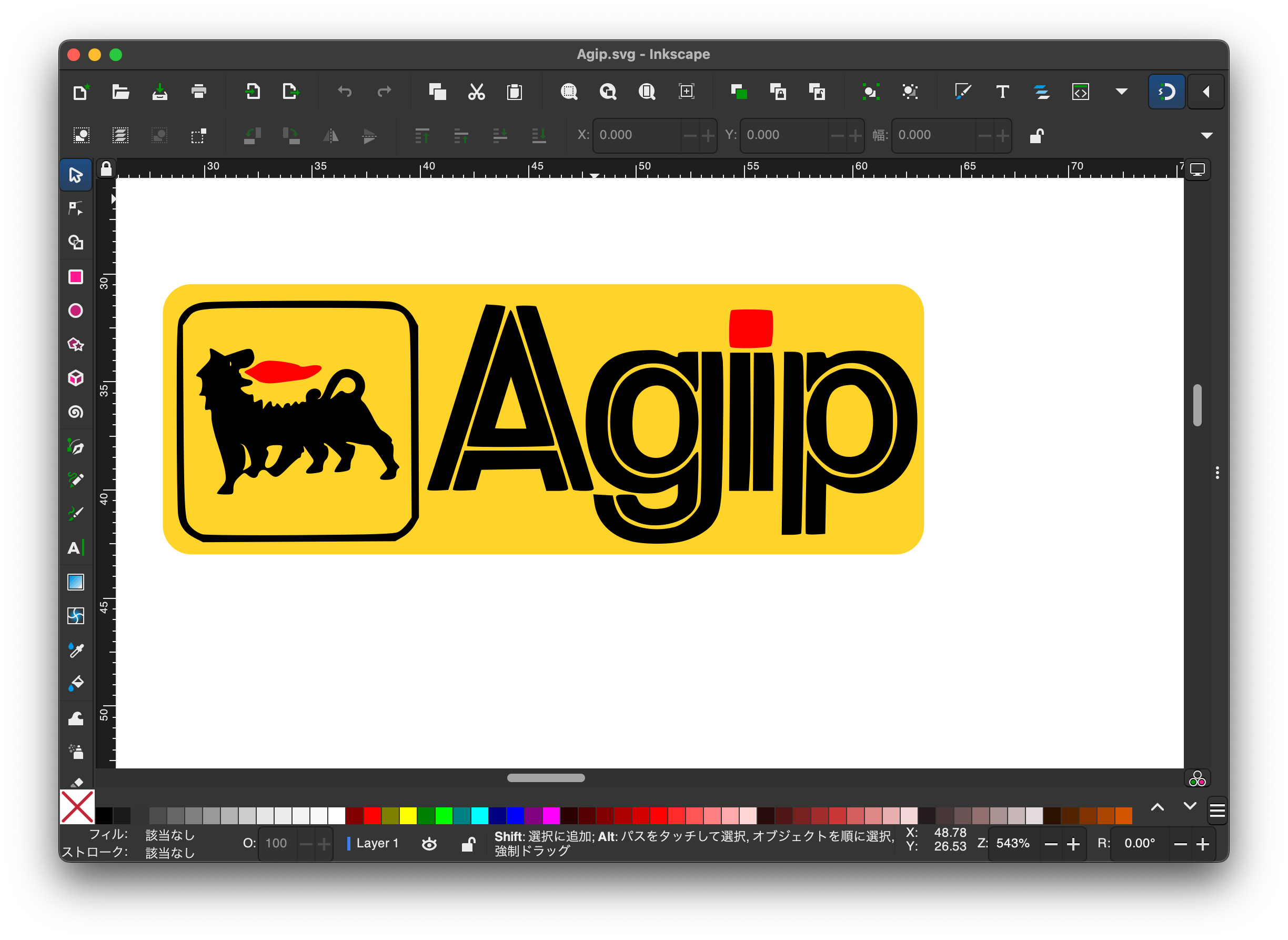Select the Dropper color picker tool
Viewport: 1288px width, 940px height.
76,651
